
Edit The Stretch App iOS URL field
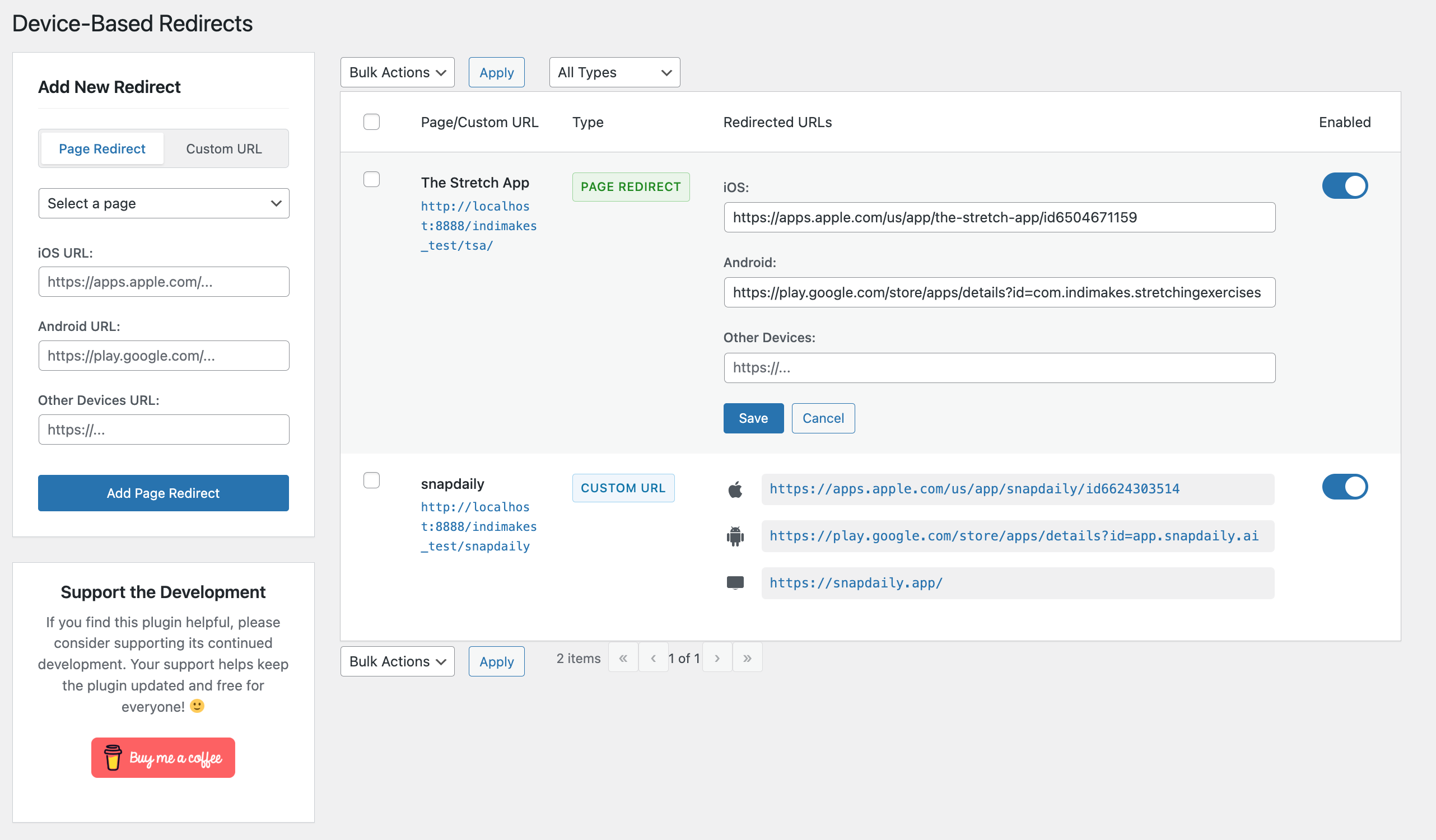[1000, 217]
